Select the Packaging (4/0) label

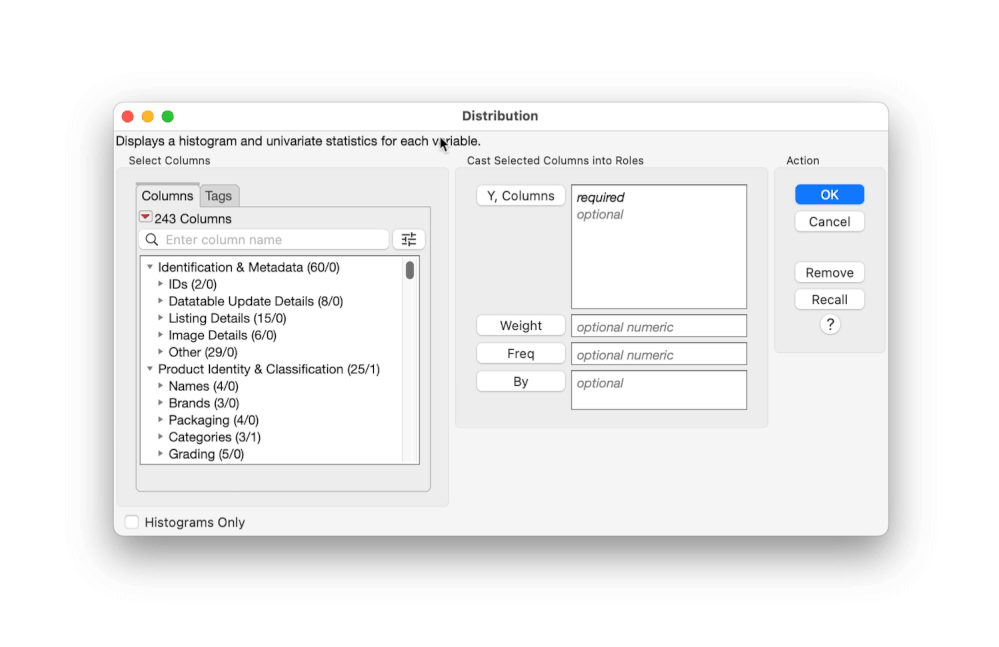pyautogui.click(x=213, y=420)
